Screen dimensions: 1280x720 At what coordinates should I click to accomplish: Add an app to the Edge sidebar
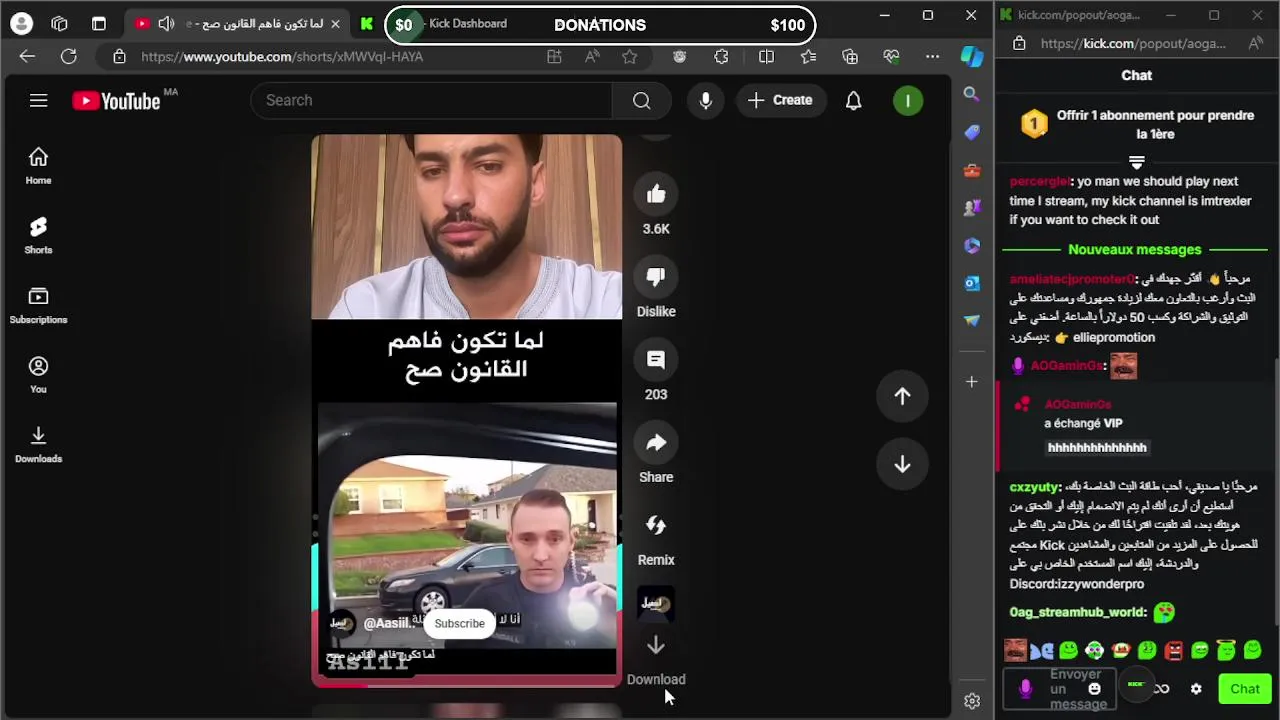pyautogui.click(x=971, y=381)
